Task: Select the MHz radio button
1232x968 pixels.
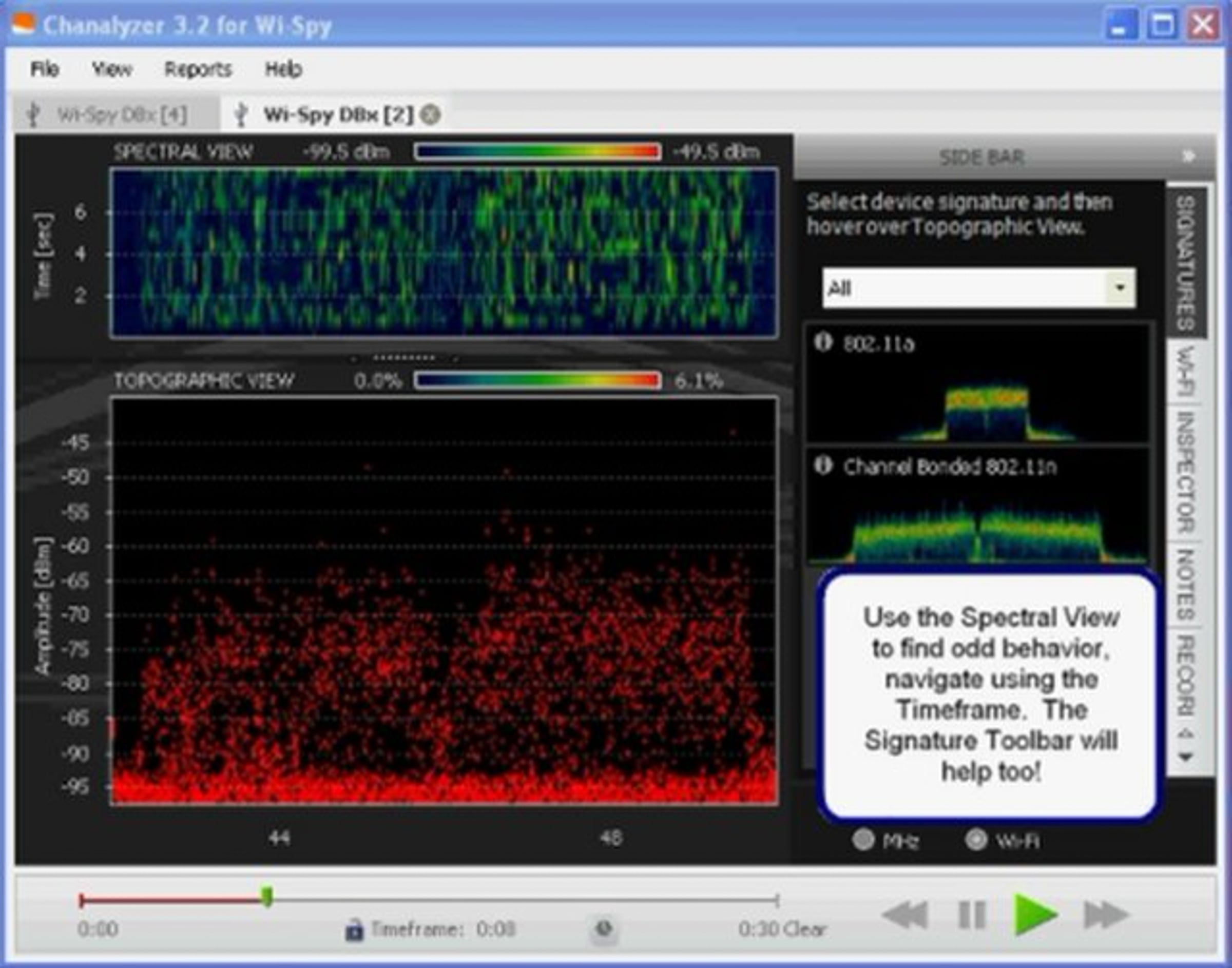Action: pos(863,840)
